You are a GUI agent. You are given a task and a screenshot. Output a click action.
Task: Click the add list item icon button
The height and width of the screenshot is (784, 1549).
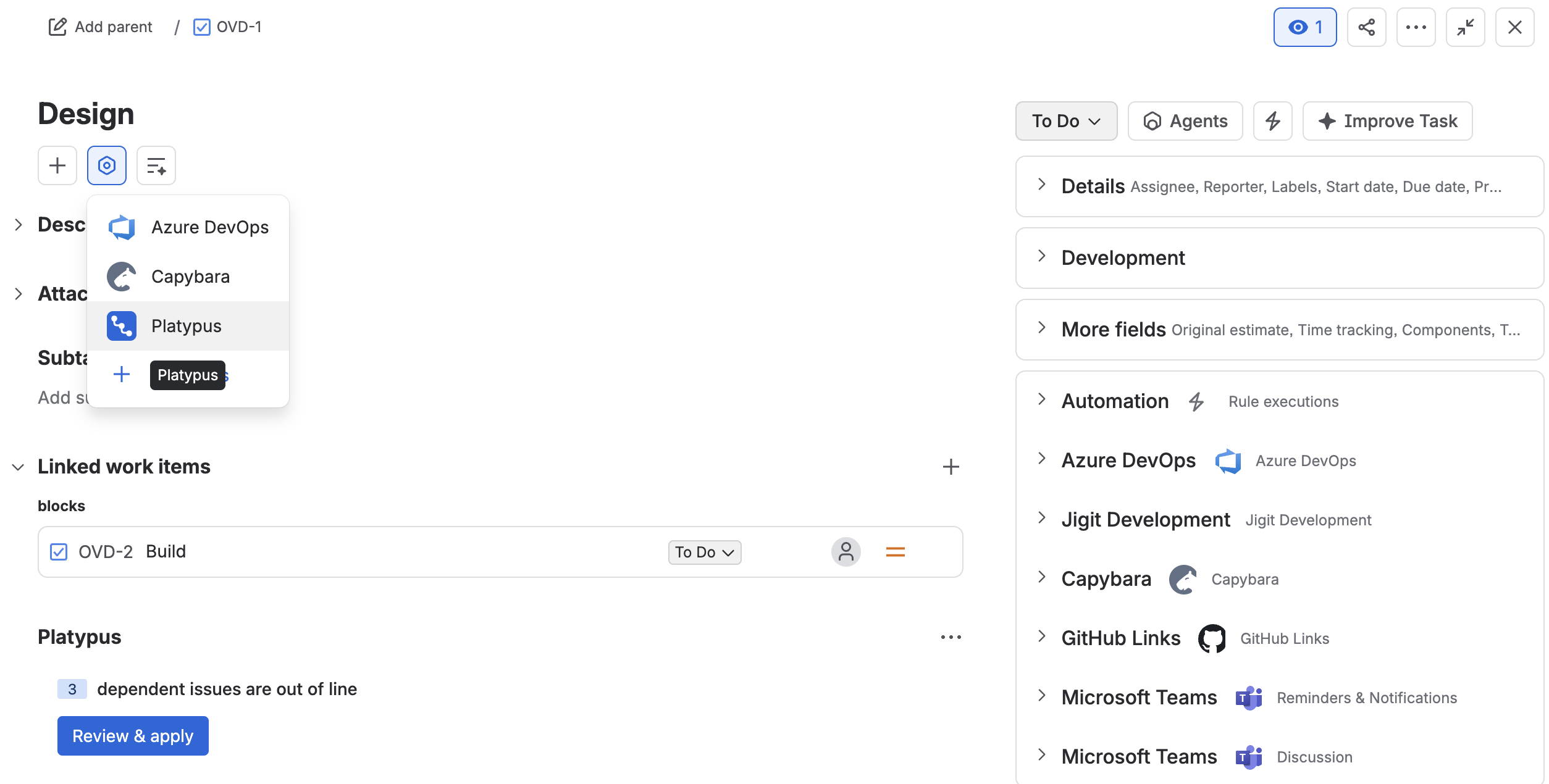tap(156, 165)
